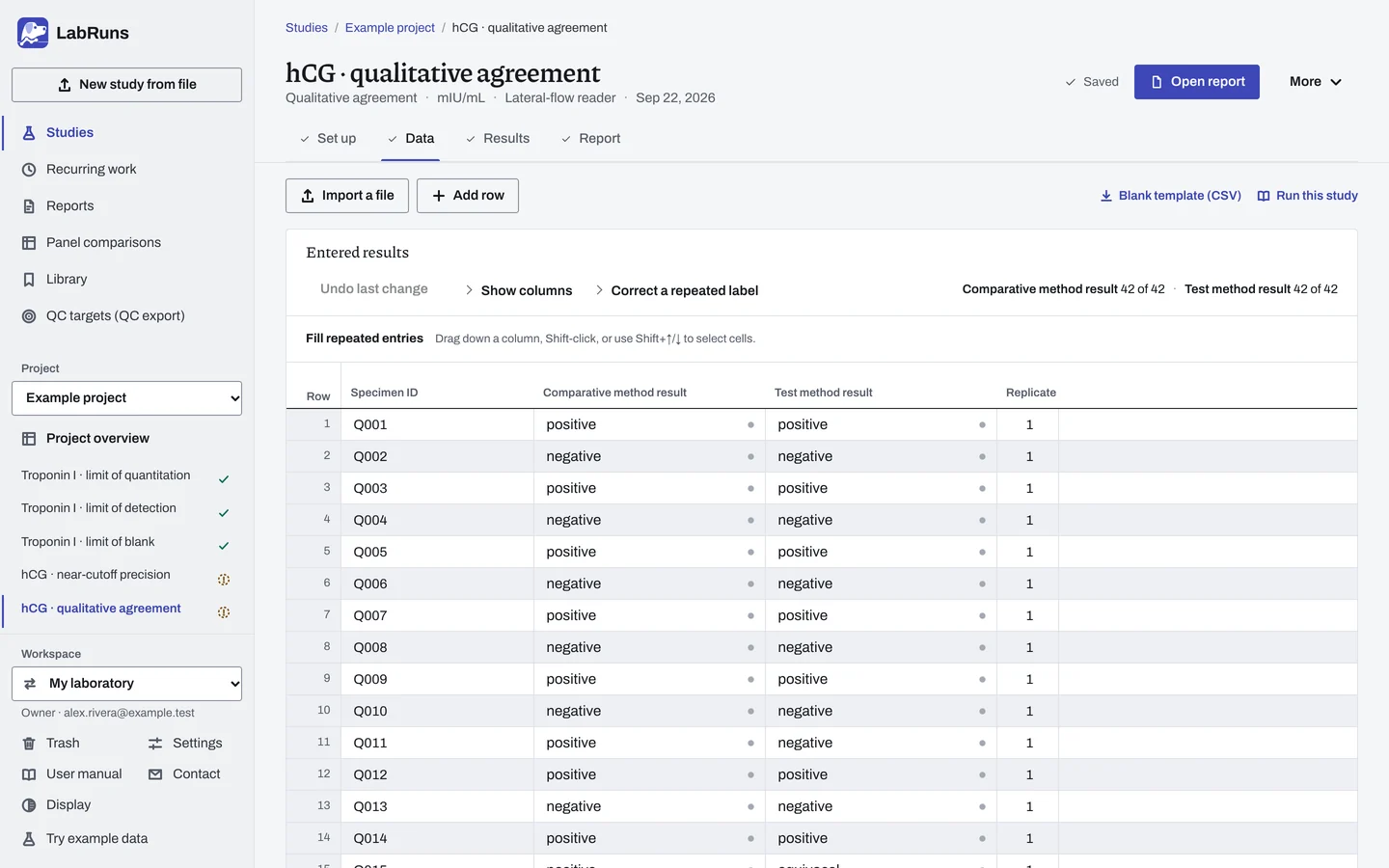Click the Saved status indicator

1091,82
